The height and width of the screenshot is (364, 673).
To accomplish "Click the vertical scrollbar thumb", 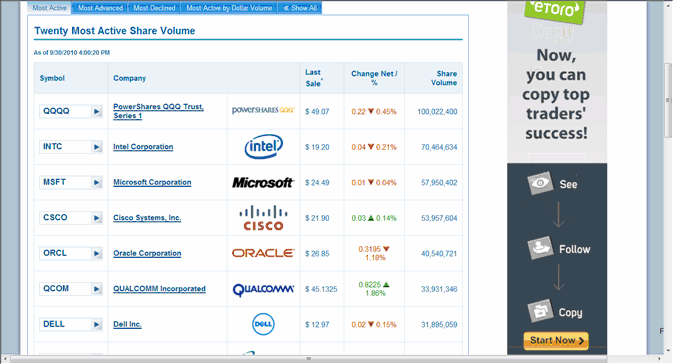I will (x=668, y=100).
